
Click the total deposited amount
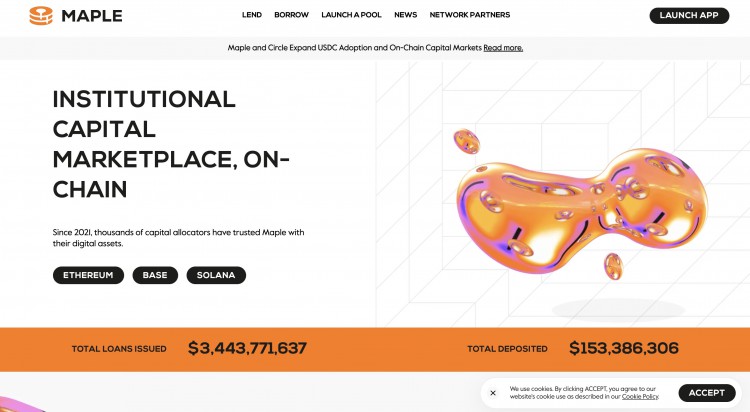[624, 348]
